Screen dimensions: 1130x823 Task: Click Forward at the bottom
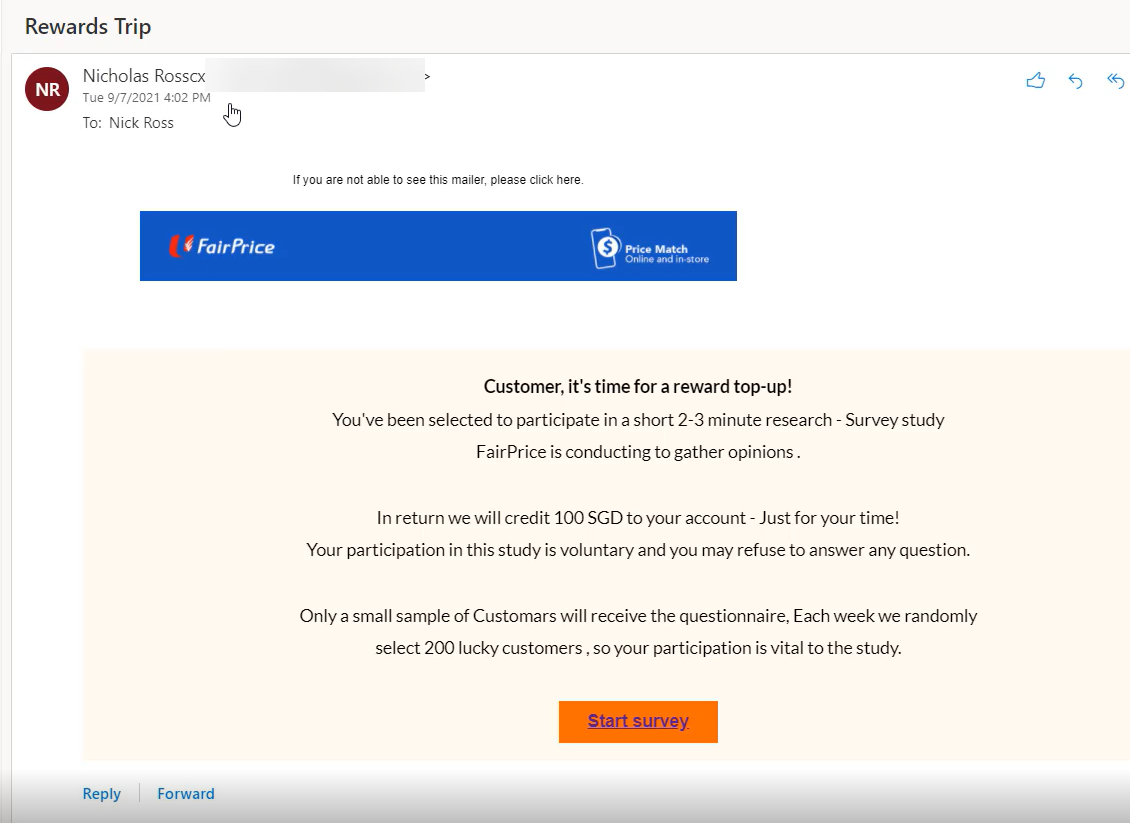tap(186, 793)
